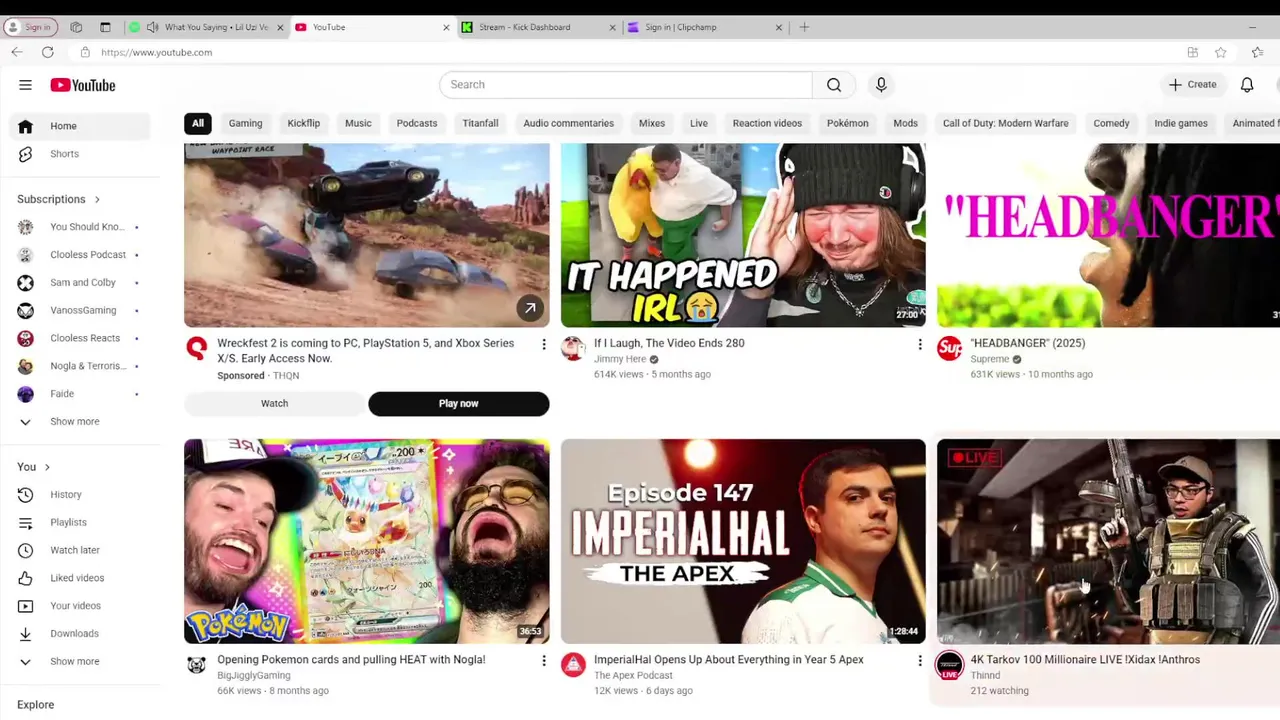The height and width of the screenshot is (720, 1280).
Task: Select the Pokémon filter chip
Action: click(848, 123)
